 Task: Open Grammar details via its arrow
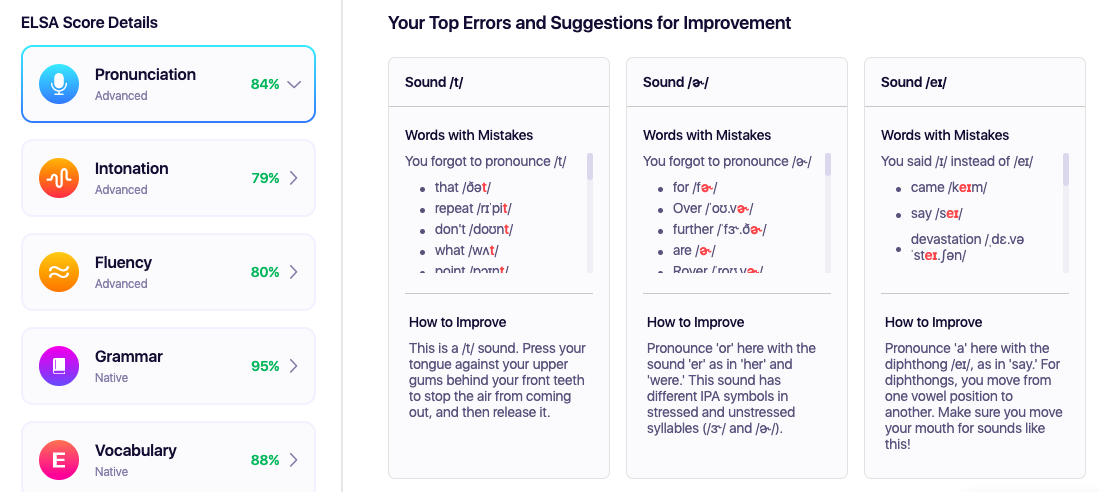click(294, 366)
